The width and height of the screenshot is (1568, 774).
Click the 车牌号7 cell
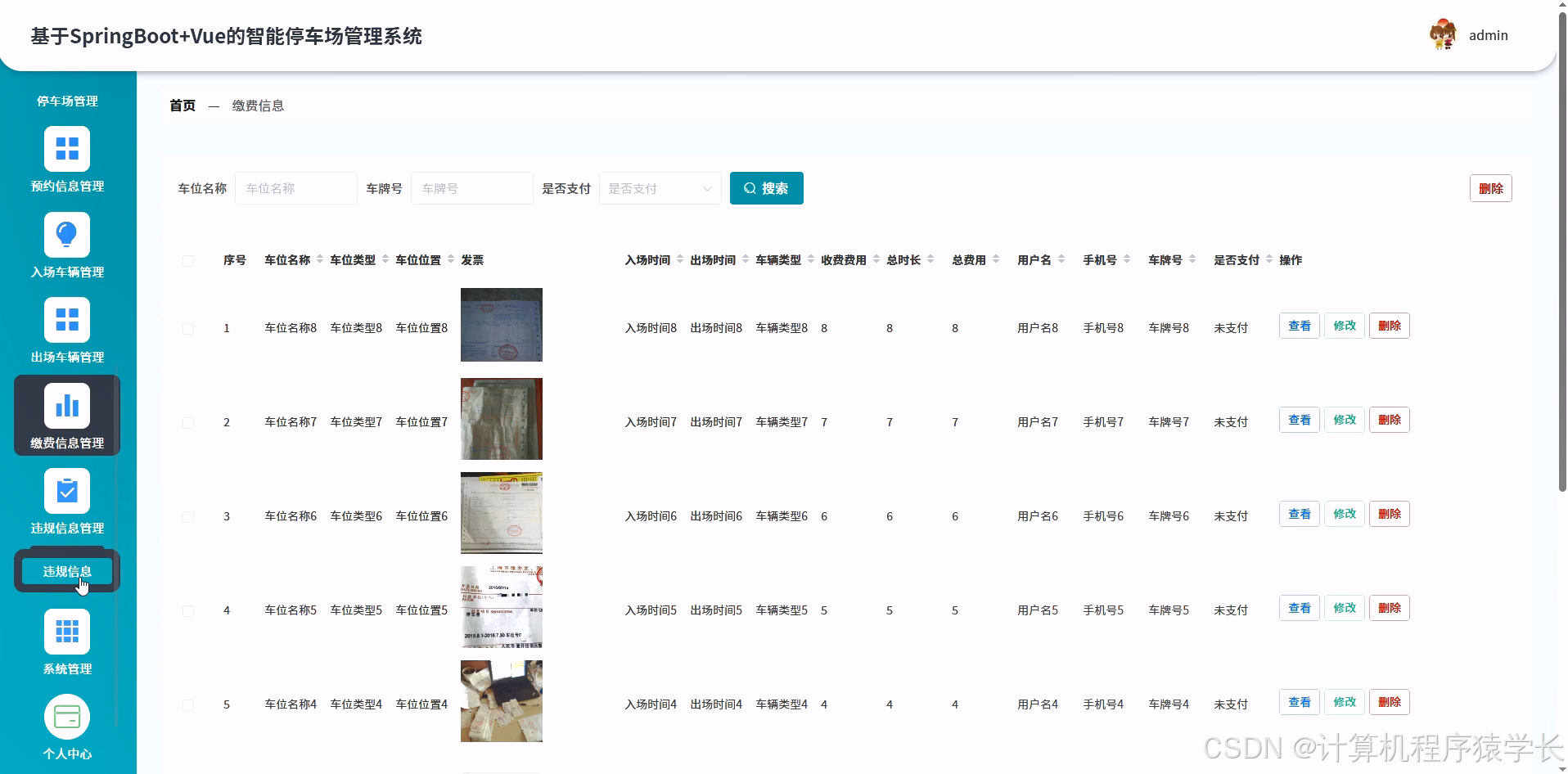(1169, 422)
